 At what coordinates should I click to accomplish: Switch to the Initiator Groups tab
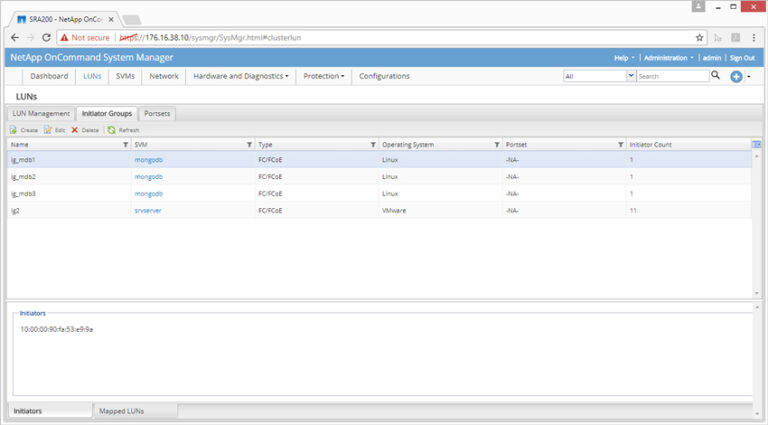tap(107, 114)
